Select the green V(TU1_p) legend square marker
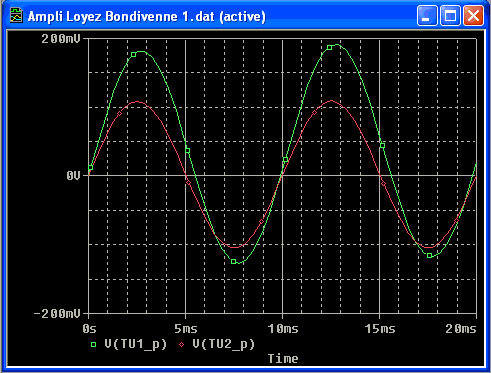Screen dimensions: 491x373 click(x=94, y=345)
